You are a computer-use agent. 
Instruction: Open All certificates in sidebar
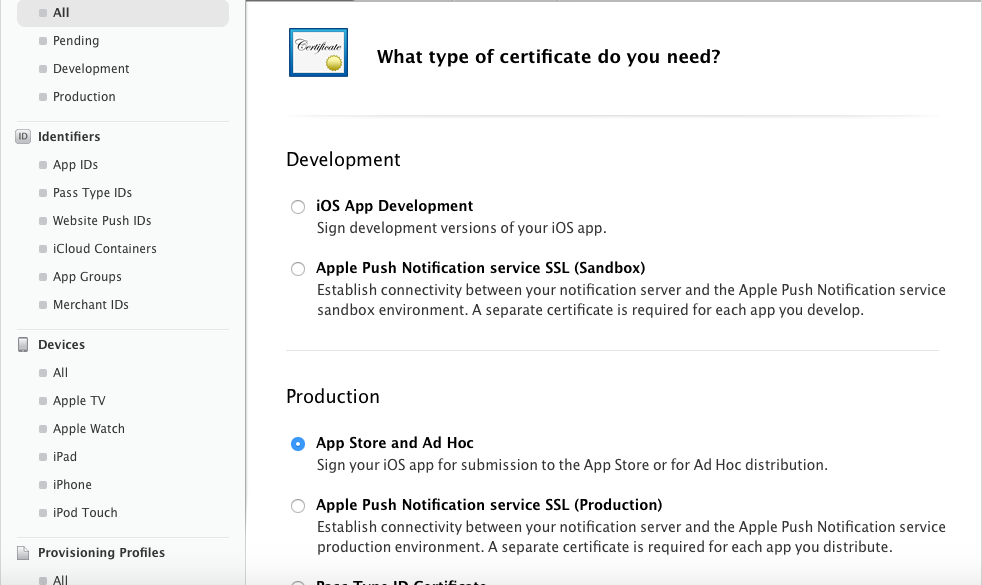[x=123, y=13]
